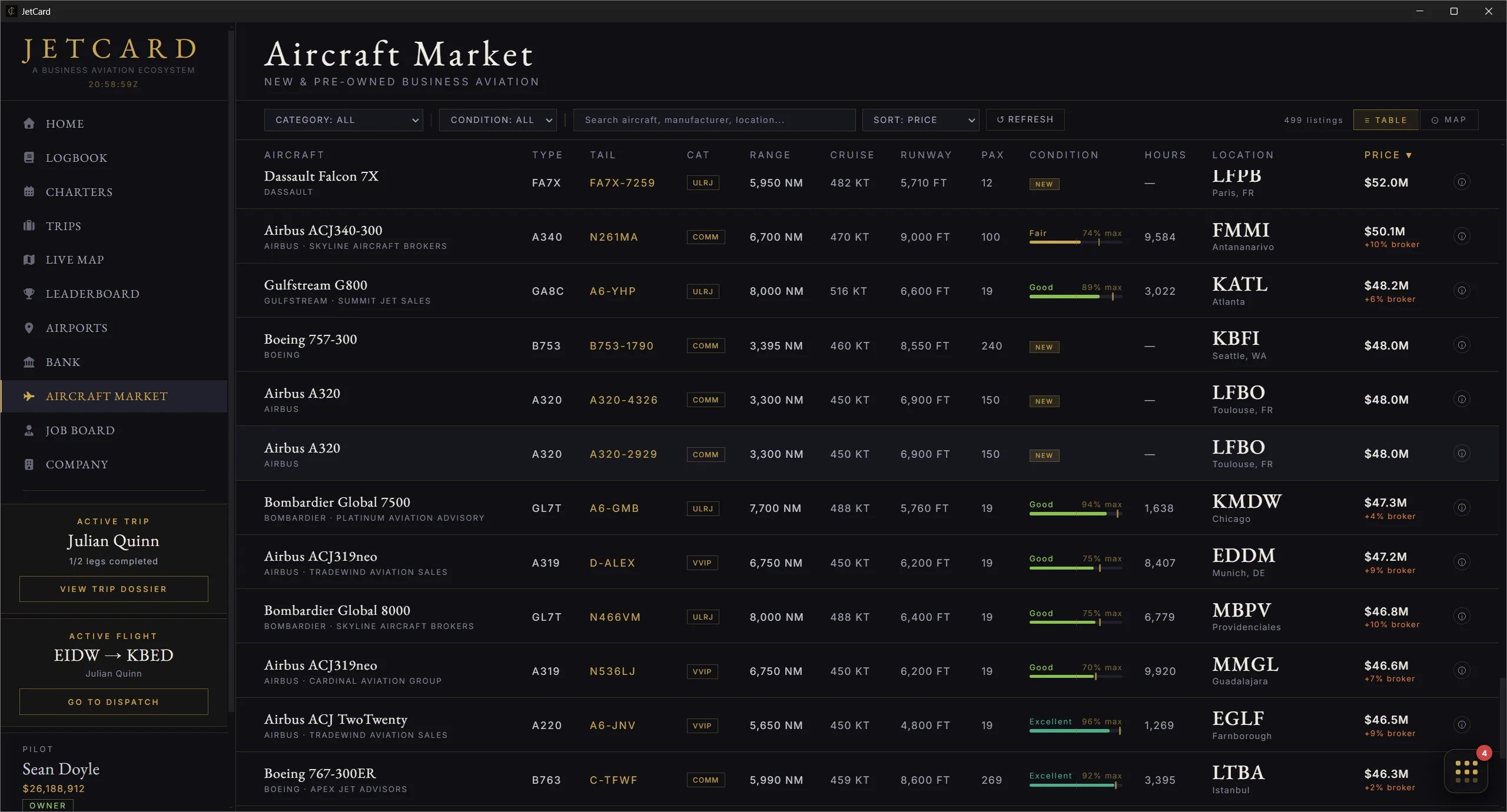
Task: Click the Bank building icon
Action: click(29, 362)
